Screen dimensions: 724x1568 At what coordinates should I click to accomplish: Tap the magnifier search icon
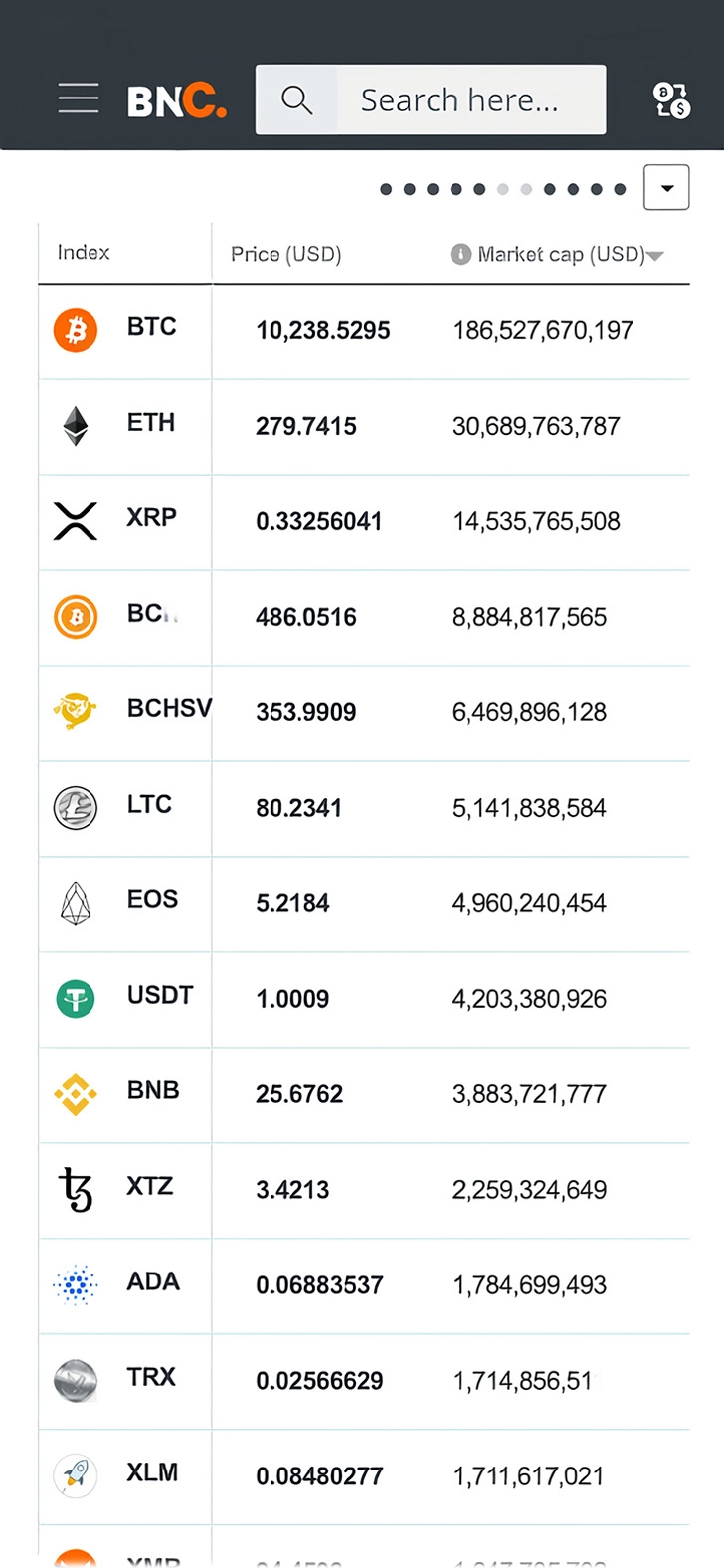[296, 99]
